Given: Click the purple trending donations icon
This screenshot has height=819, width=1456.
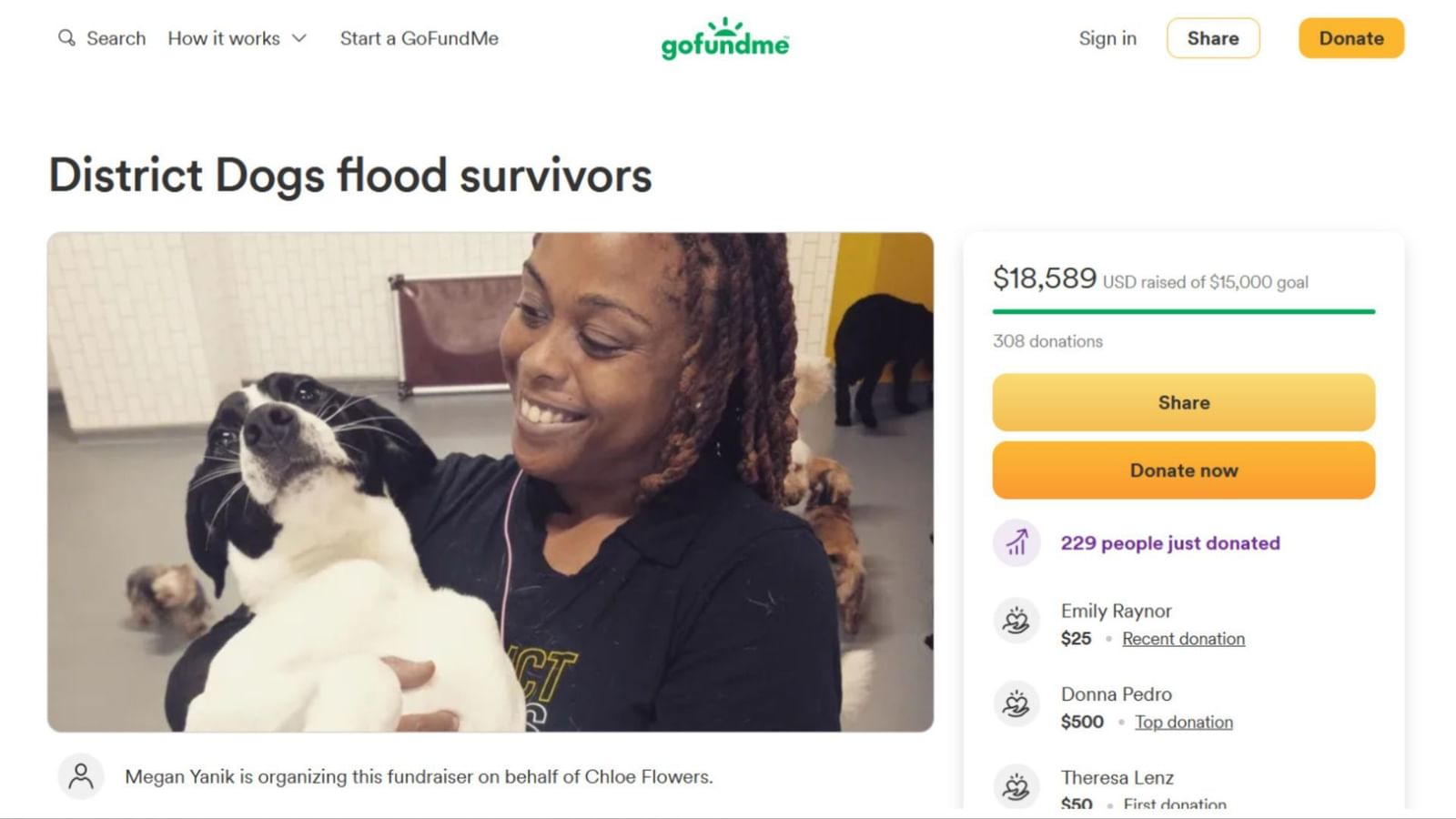Looking at the screenshot, I should [1016, 542].
